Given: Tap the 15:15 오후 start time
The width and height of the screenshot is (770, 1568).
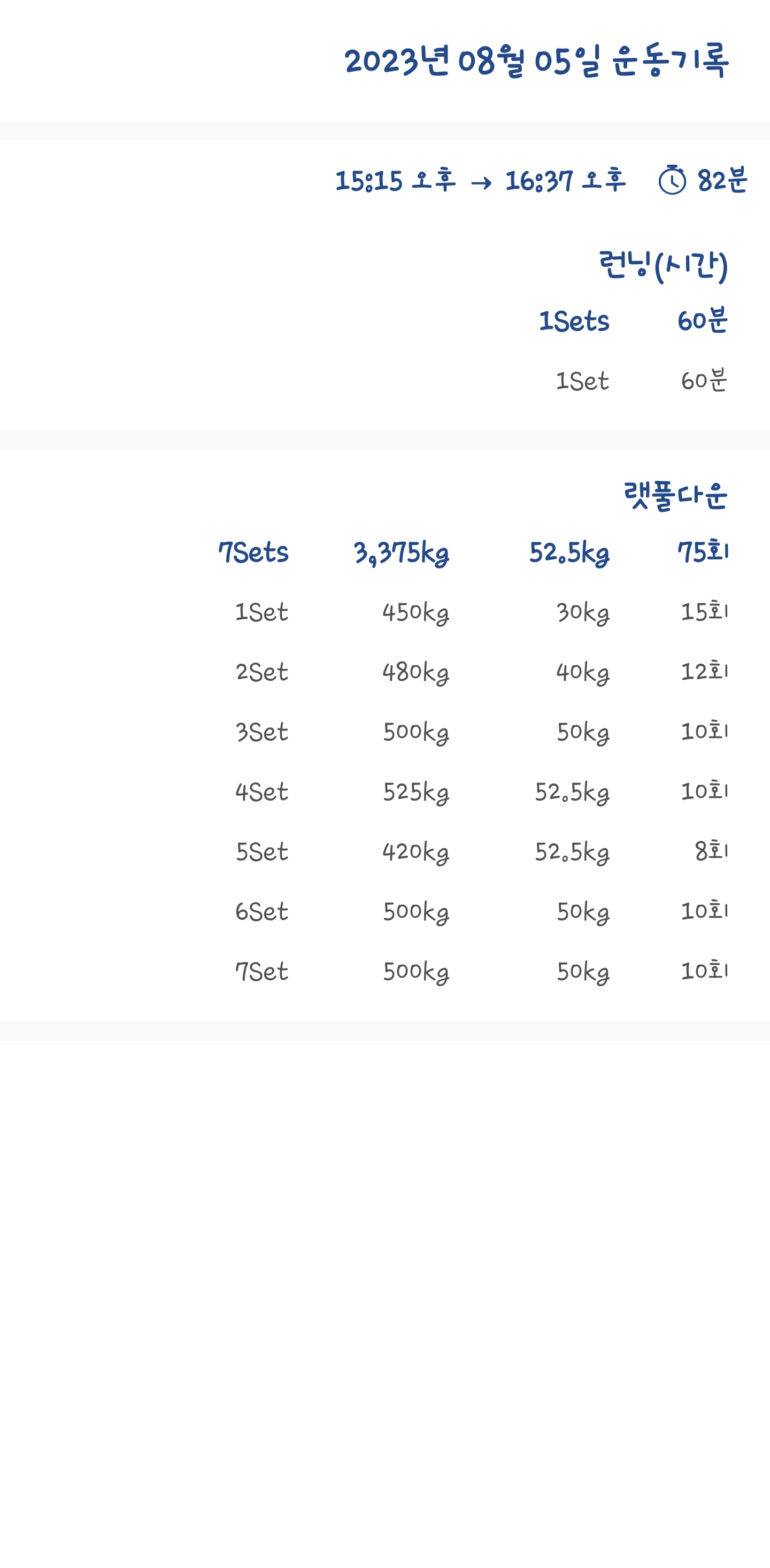Looking at the screenshot, I should coord(395,181).
